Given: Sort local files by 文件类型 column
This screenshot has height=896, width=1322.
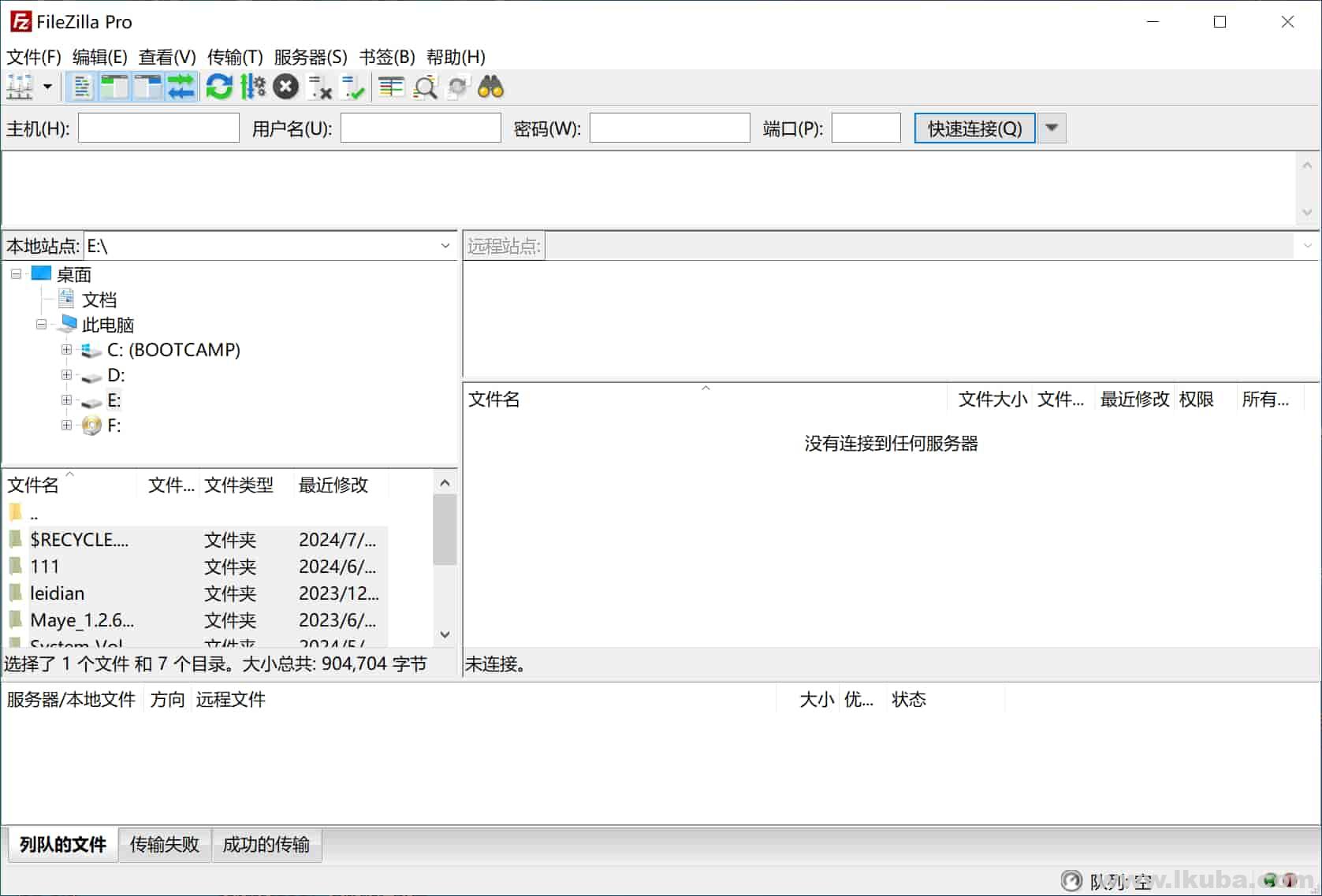Looking at the screenshot, I should [247, 485].
